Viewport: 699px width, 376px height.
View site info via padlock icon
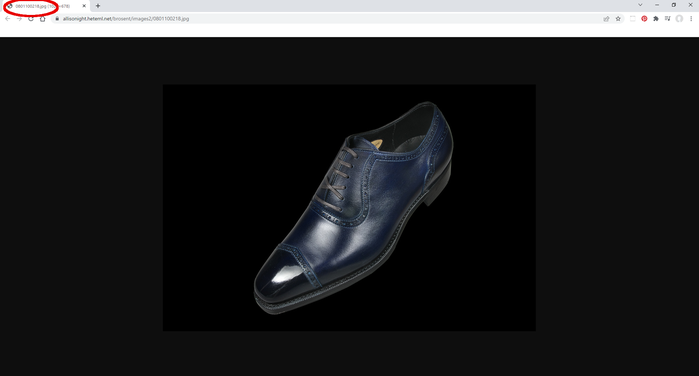[x=57, y=19]
